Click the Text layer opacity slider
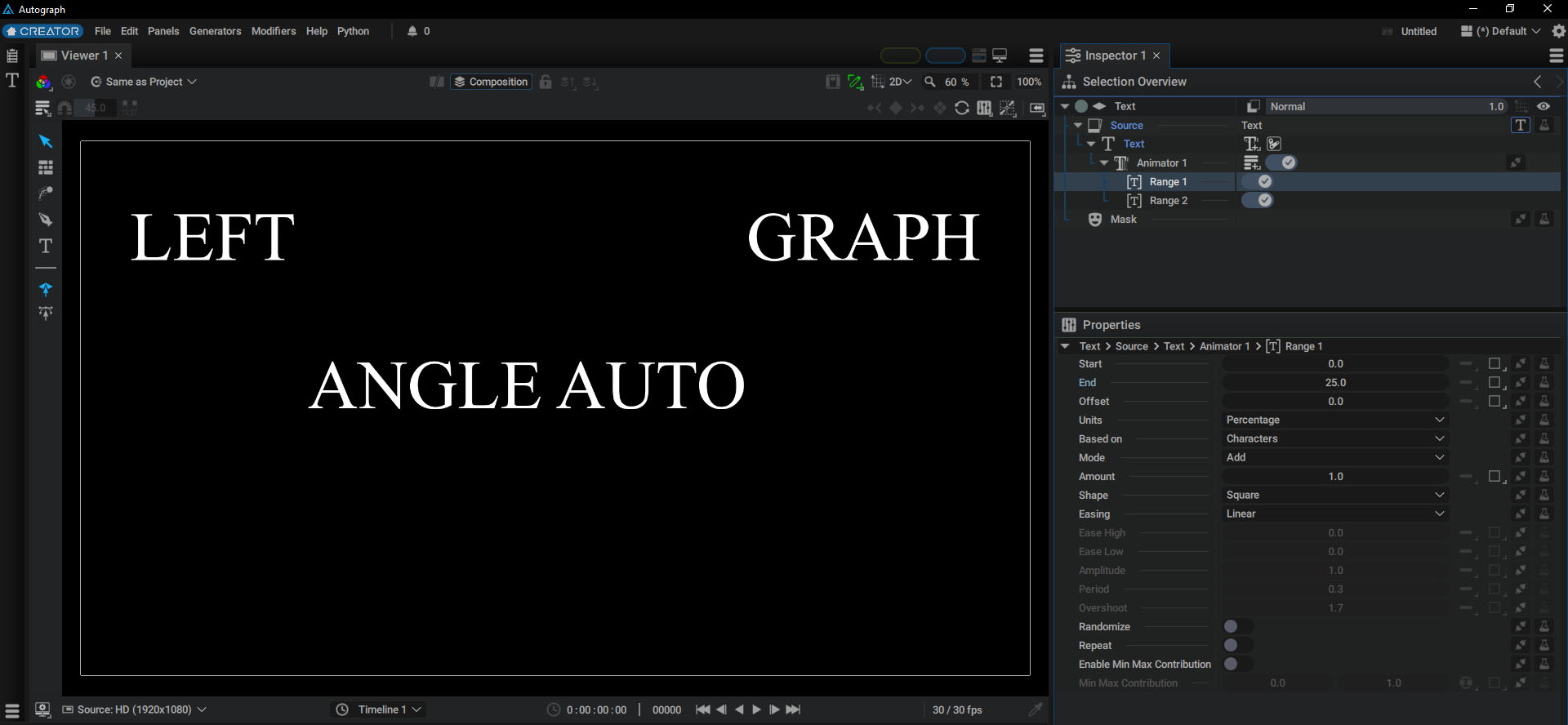Screen dimensions: 1568x725 1385,106
